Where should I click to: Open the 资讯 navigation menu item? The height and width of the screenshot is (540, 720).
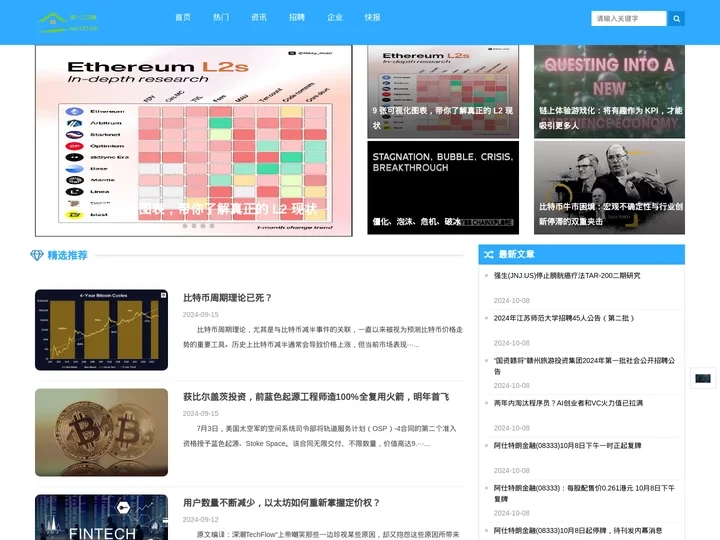[259, 17]
